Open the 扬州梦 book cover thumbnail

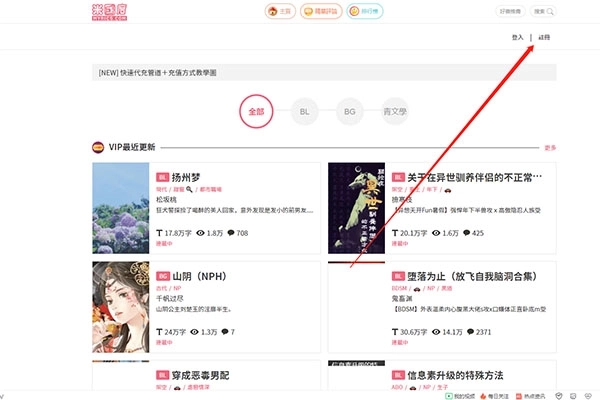(120, 208)
